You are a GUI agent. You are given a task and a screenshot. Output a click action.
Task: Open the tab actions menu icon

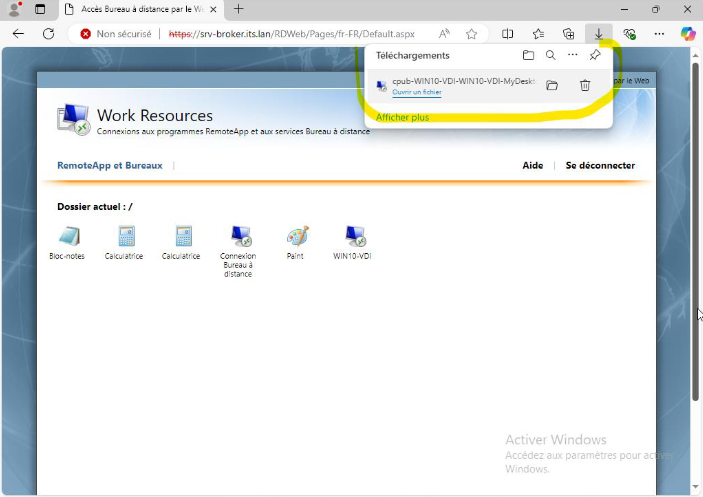pyautogui.click(x=40, y=9)
